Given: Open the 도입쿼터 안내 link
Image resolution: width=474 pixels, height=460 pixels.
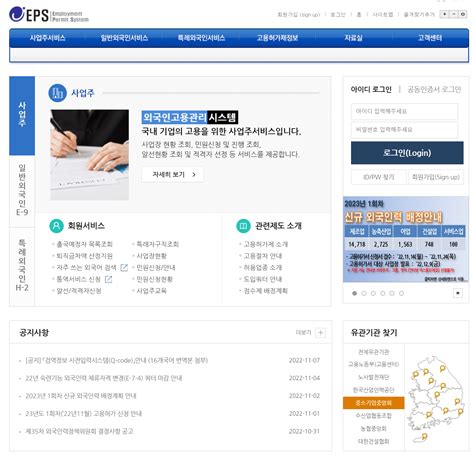Looking at the screenshot, I should (263, 279).
